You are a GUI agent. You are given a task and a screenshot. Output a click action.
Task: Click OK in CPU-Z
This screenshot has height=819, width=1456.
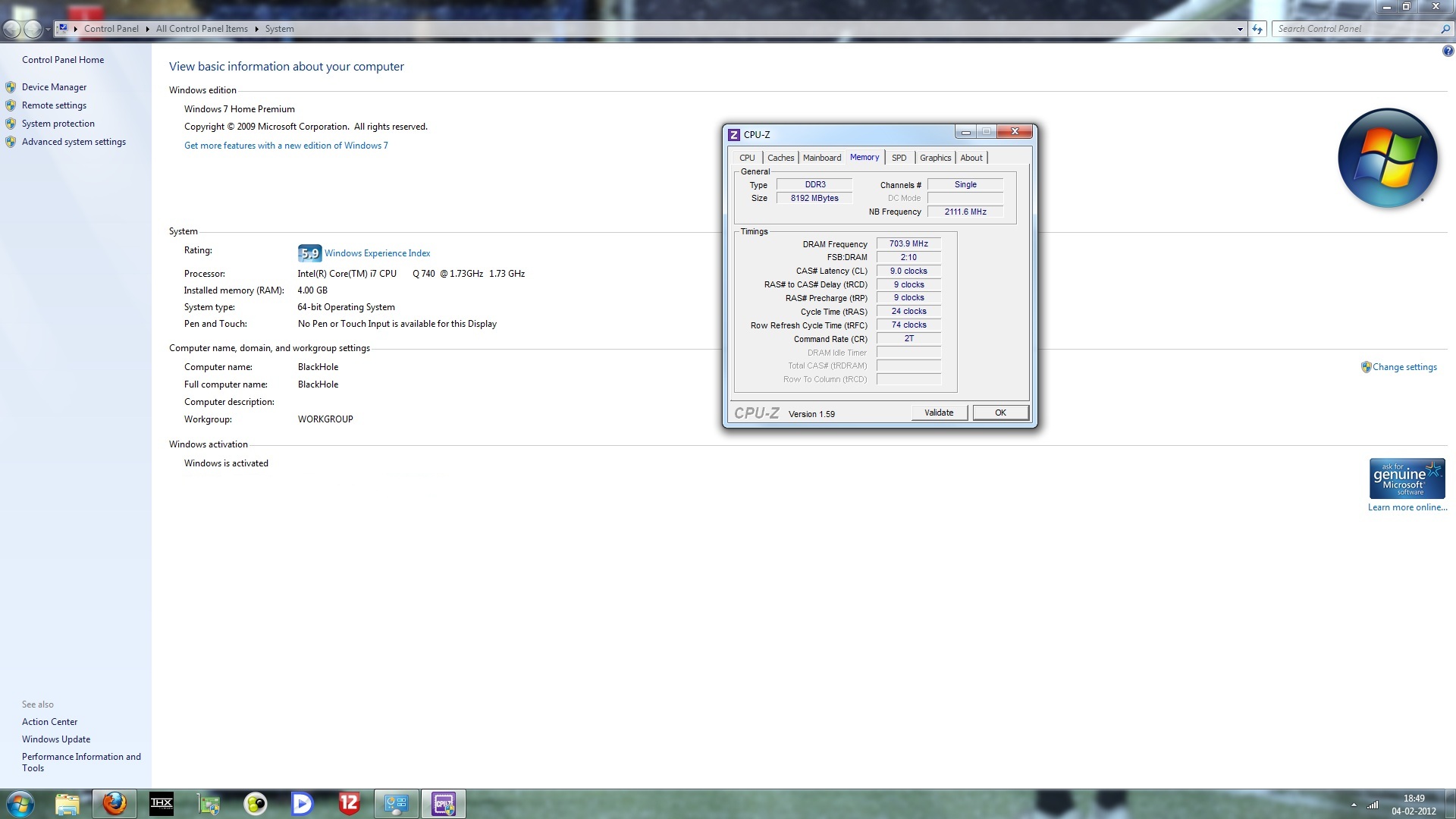click(x=1000, y=413)
